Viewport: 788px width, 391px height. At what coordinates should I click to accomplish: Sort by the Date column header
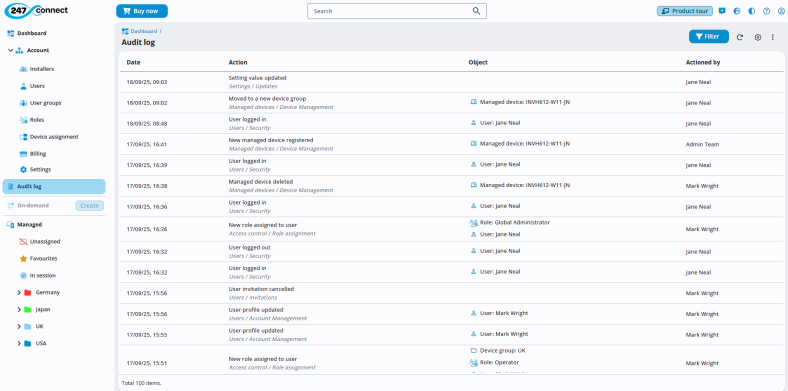[x=133, y=62]
